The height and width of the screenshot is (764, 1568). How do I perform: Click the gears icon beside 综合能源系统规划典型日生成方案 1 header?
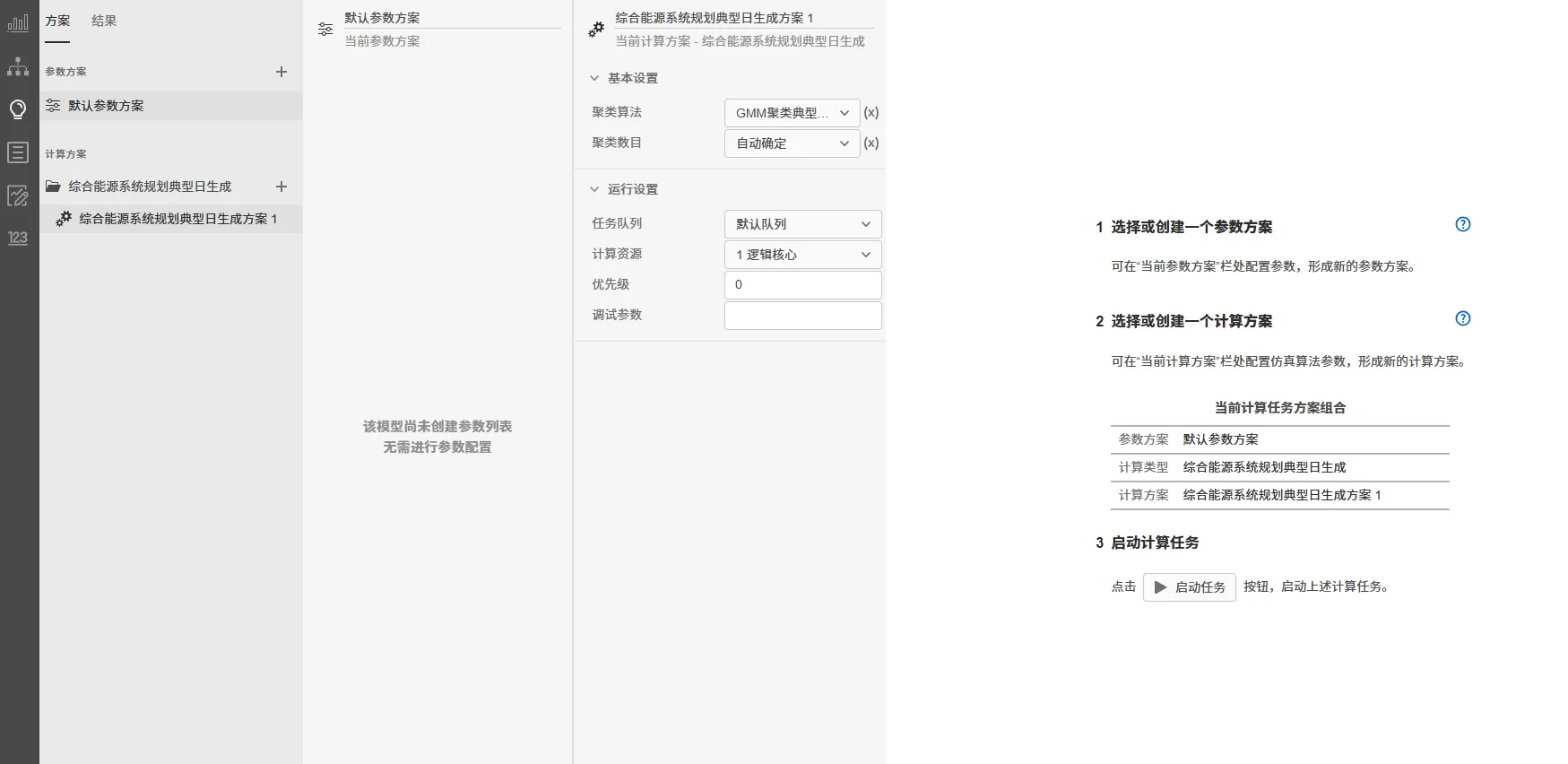click(596, 30)
